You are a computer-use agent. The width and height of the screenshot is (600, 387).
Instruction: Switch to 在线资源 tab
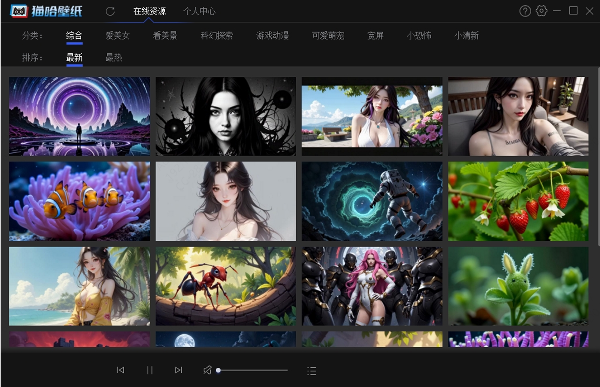[x=150, y=11]
